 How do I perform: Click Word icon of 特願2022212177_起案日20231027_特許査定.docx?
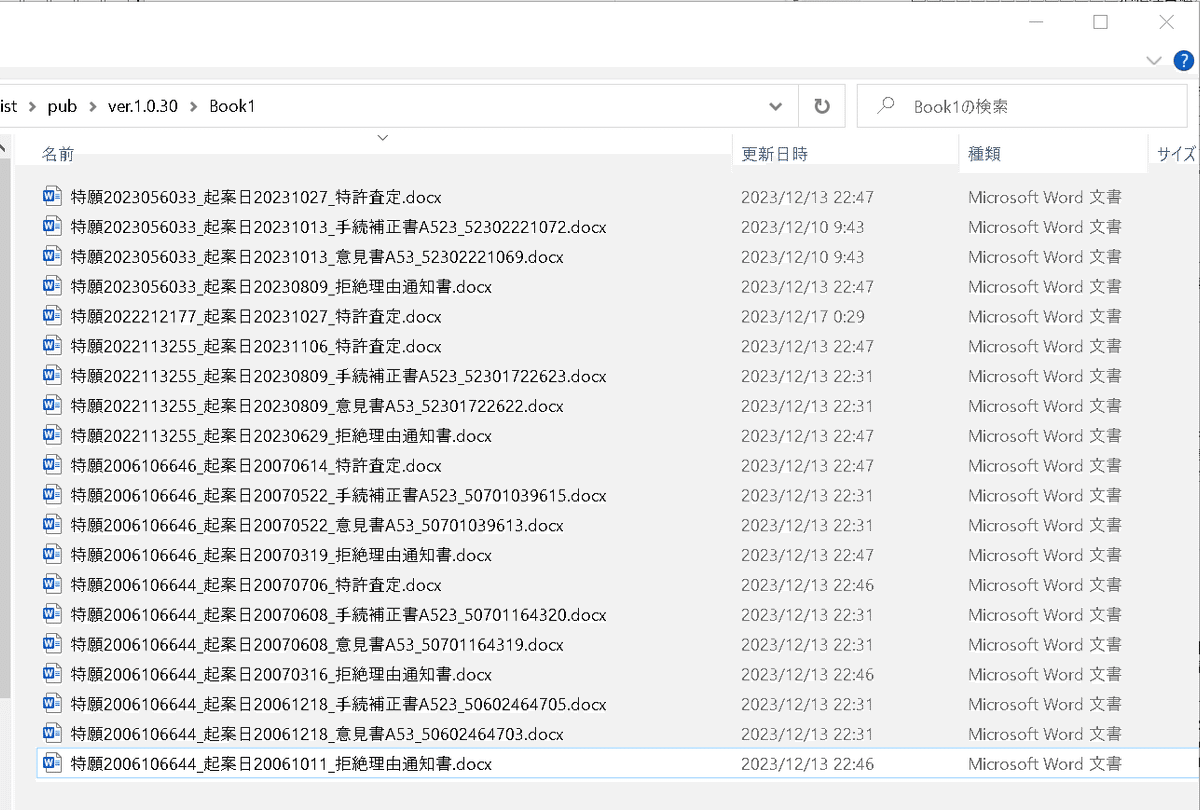pyautogui.click(x=52, y=316)
